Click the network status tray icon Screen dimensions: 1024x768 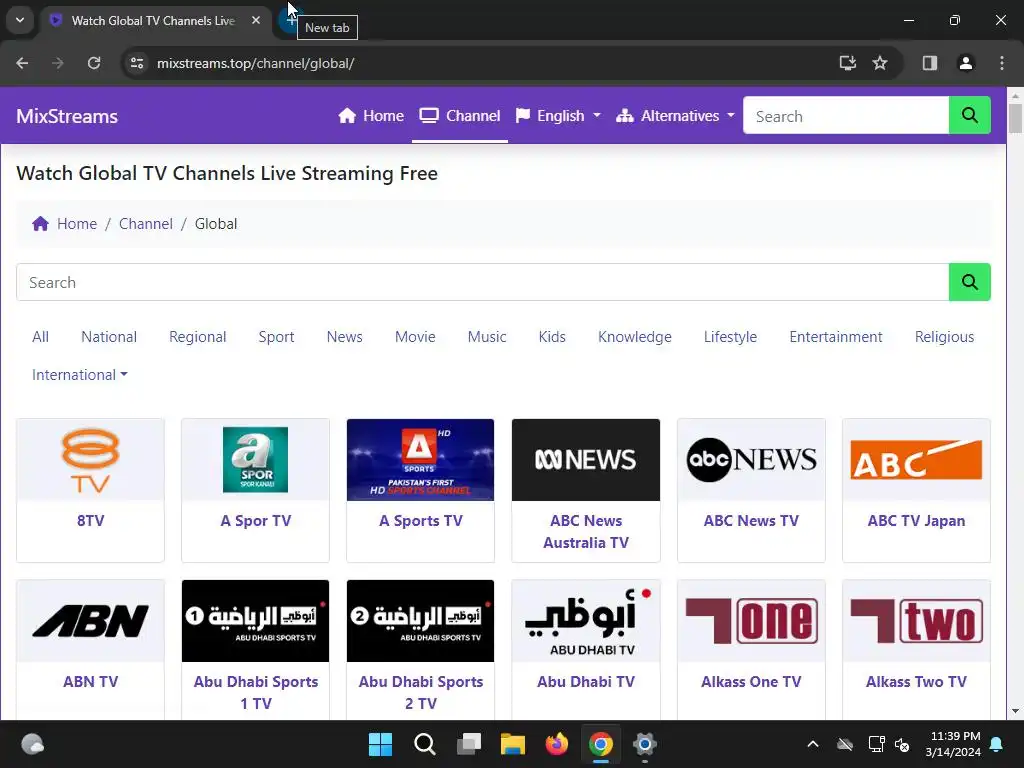876,744
